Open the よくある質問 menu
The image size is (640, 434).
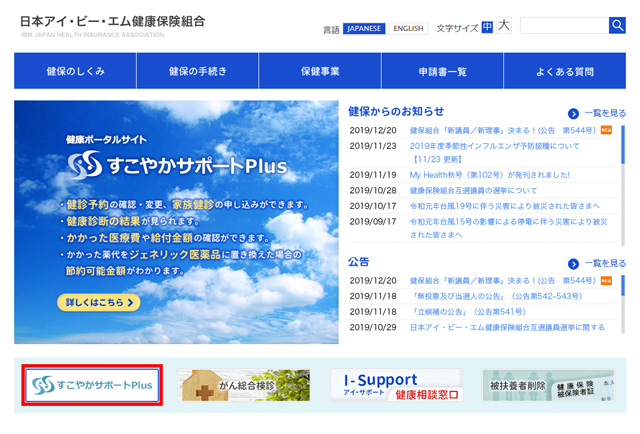[x=565, y=71]
